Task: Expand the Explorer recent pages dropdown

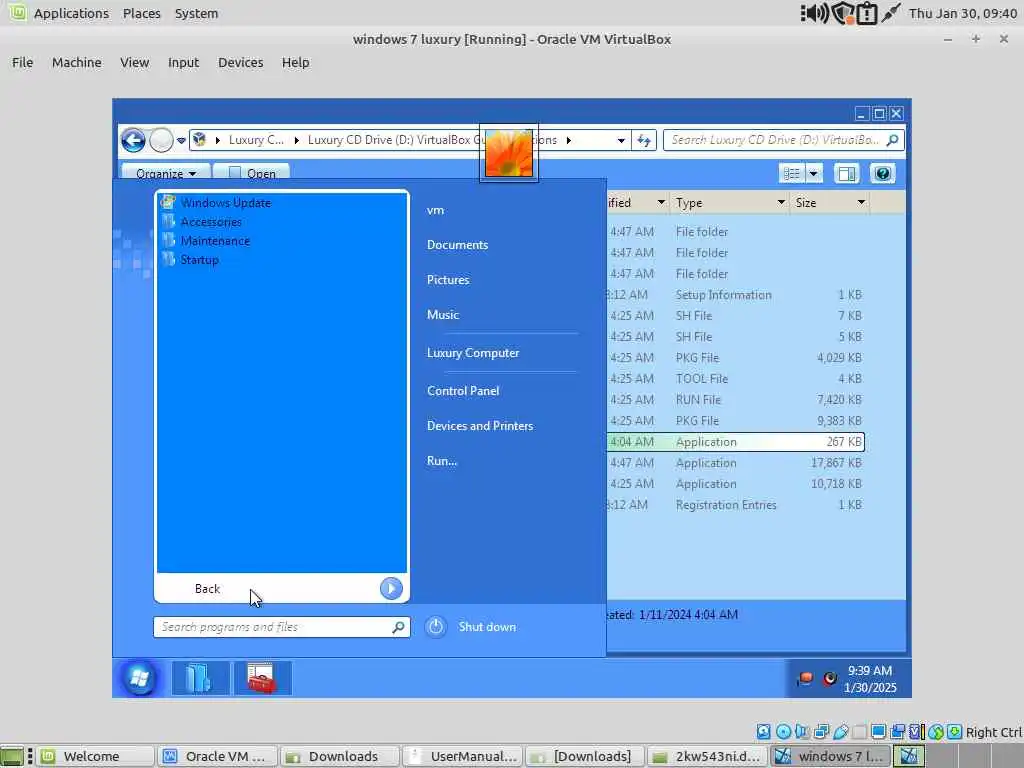Action: coord(181,140)
